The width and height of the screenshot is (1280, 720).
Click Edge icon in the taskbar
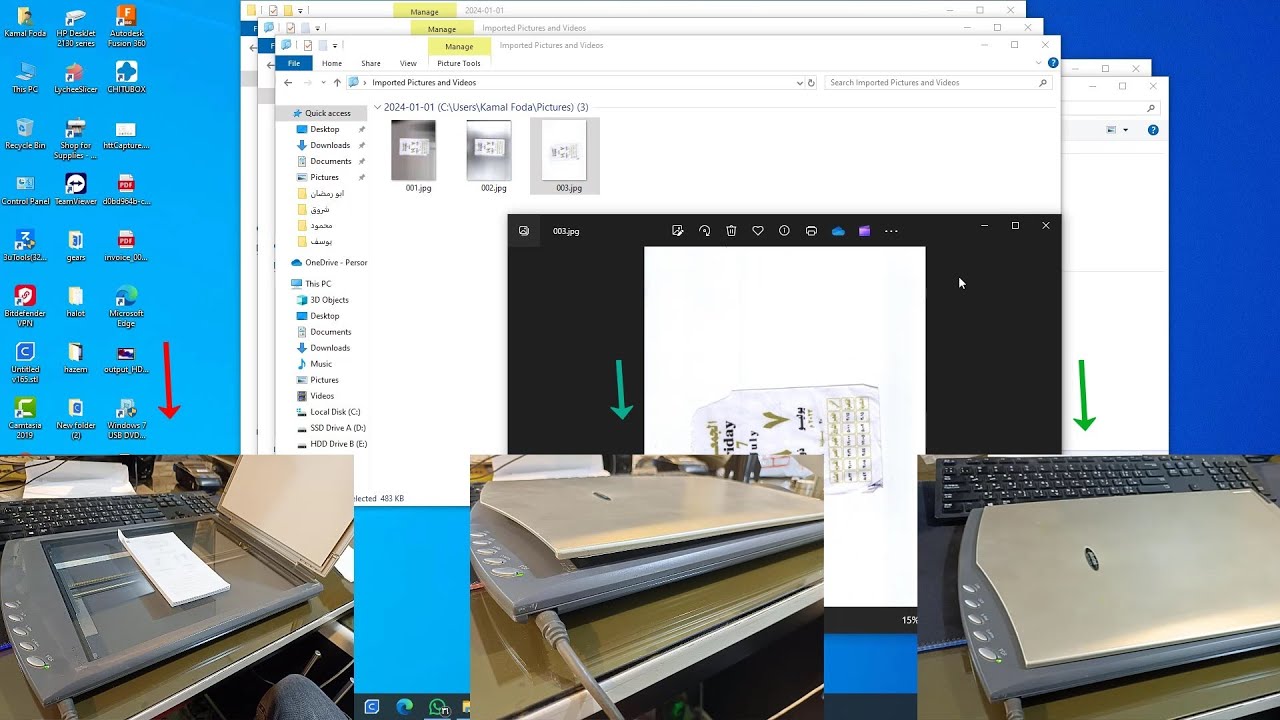click(404, 707)
